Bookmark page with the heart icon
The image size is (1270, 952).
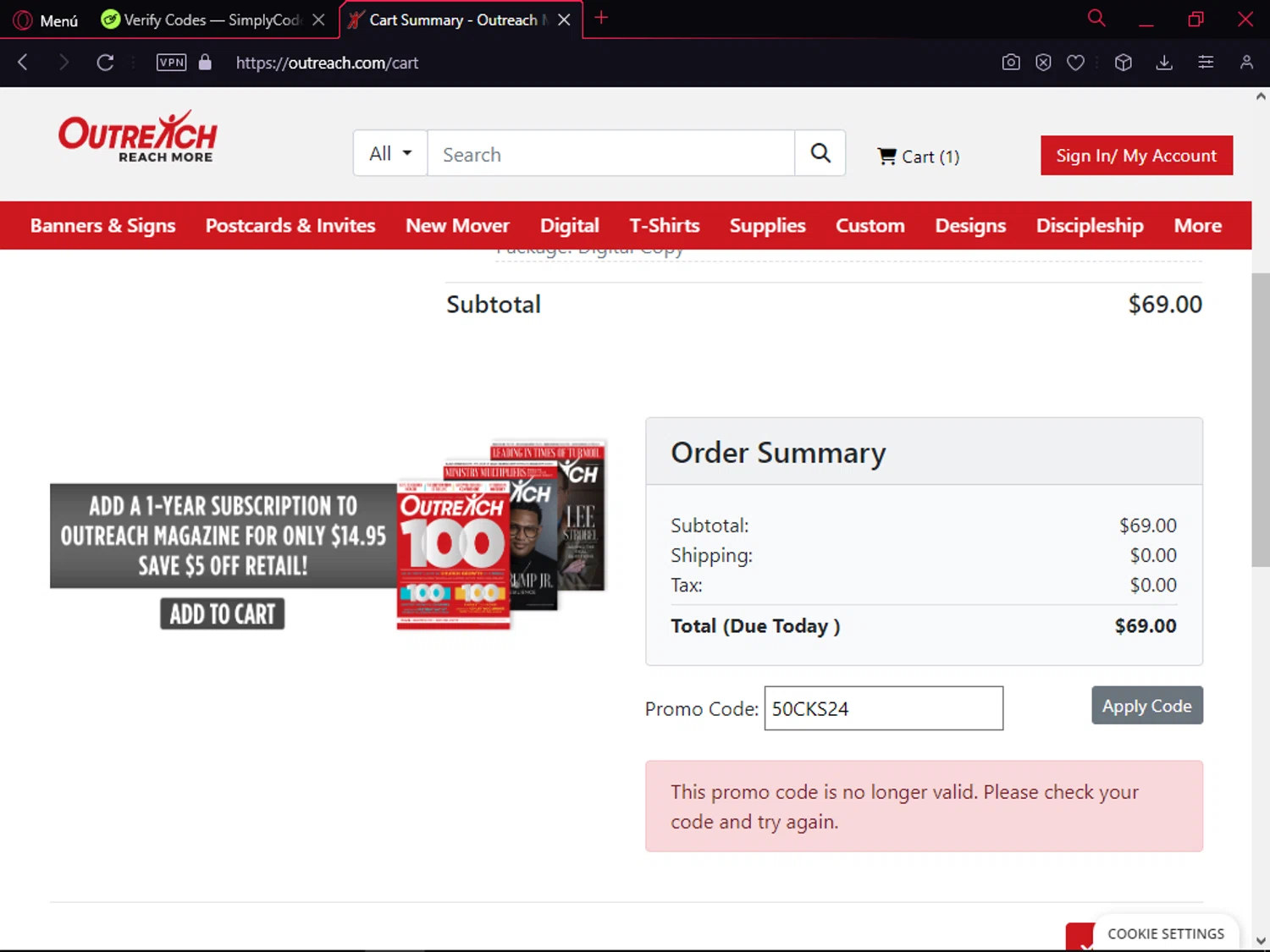[1075, 63]
